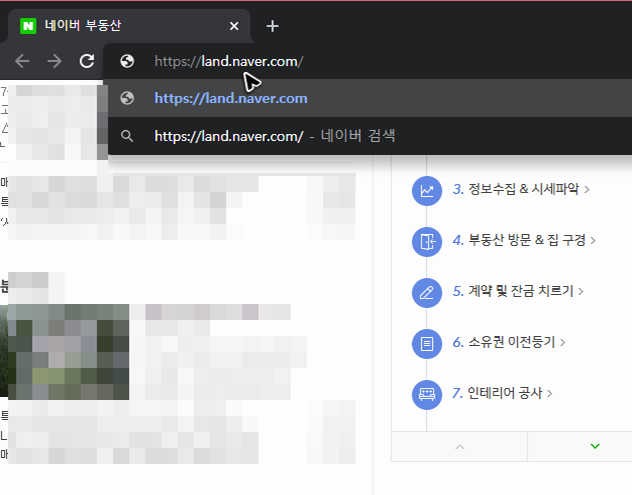632x495 pixels.
Task: Click the chart icon for step 3
Action: coord(427,191)
